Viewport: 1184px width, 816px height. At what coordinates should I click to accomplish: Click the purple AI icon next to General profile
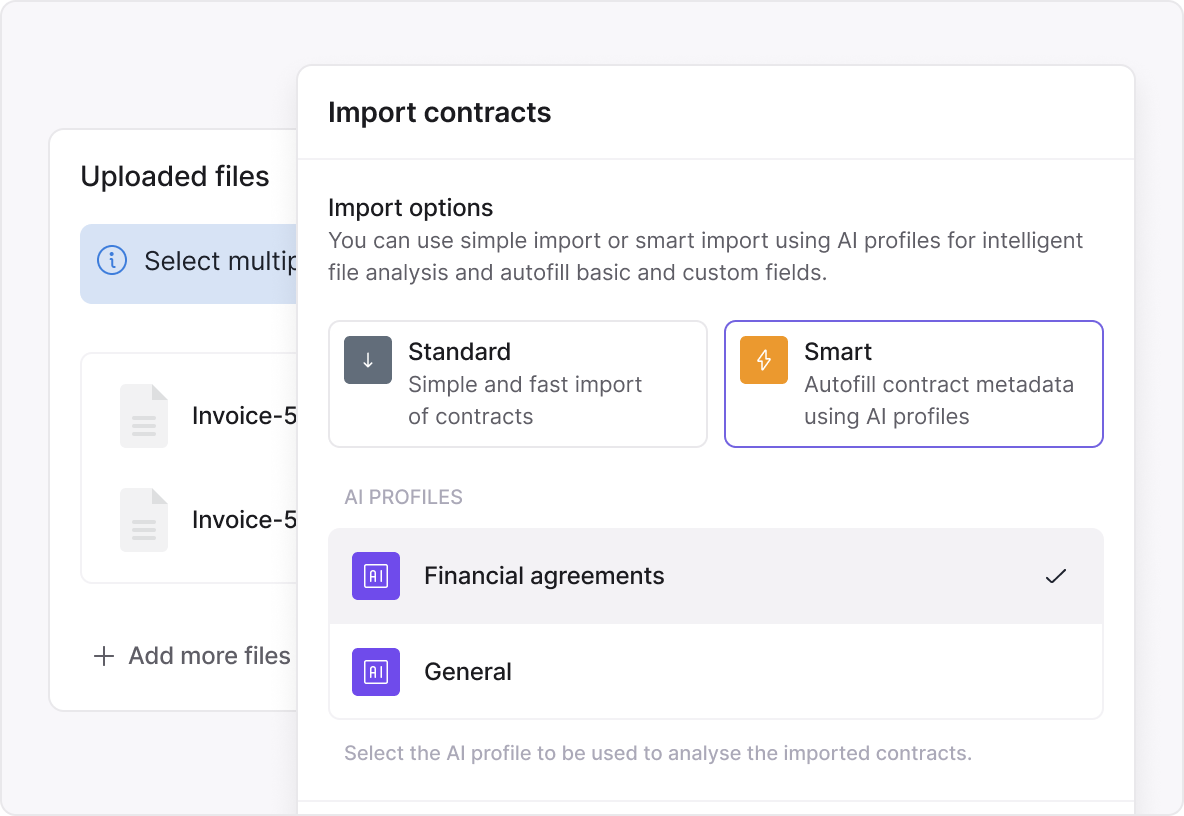[375, 672]
